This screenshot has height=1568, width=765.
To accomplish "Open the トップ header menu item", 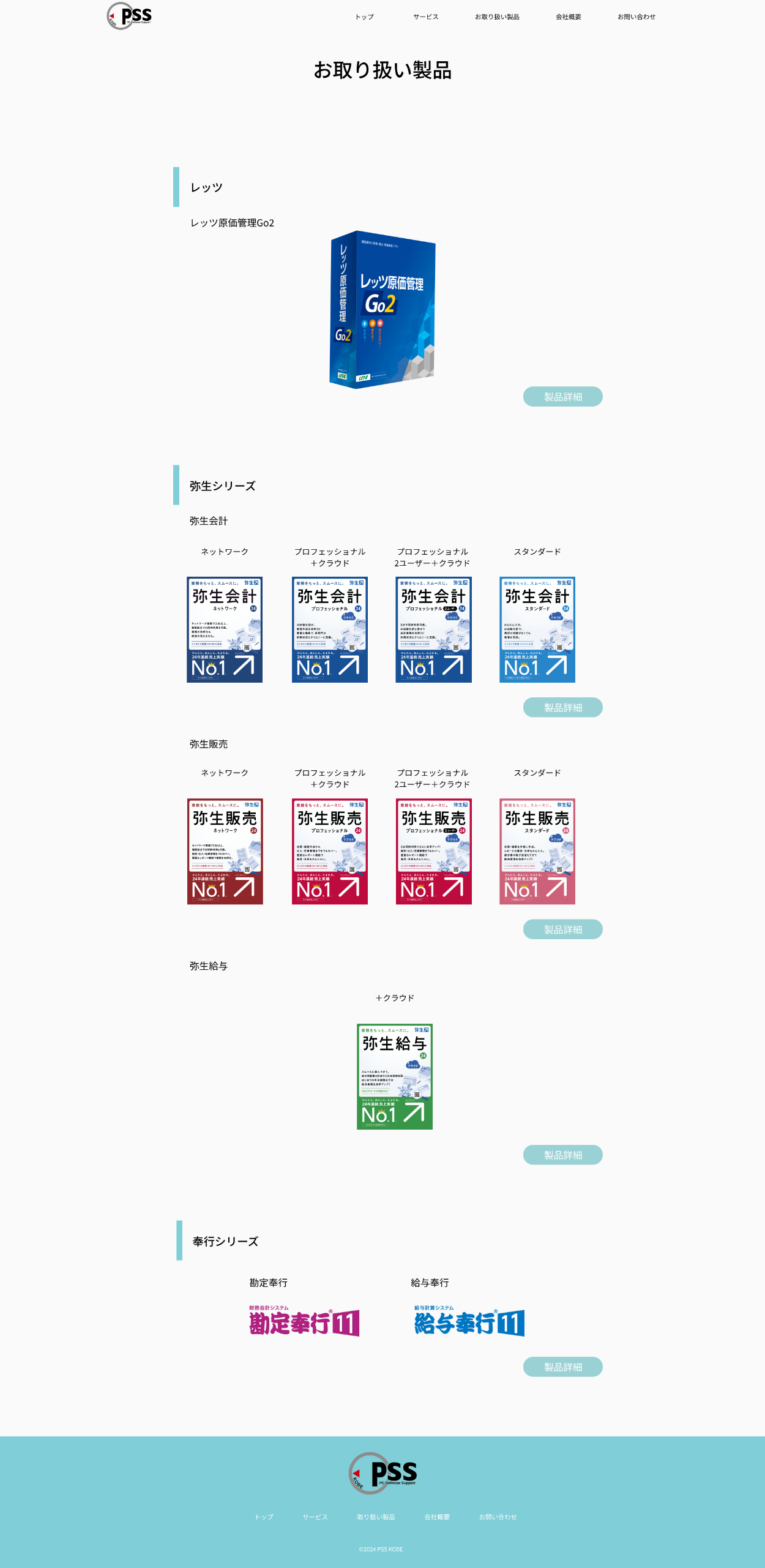I will coord(364,17).
